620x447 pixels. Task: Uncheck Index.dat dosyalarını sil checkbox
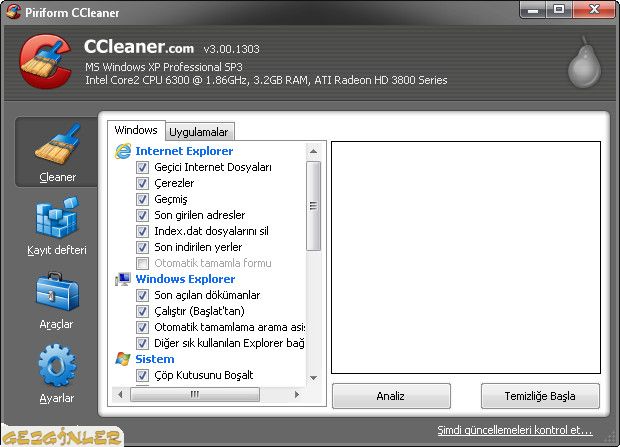coord(142,231)
